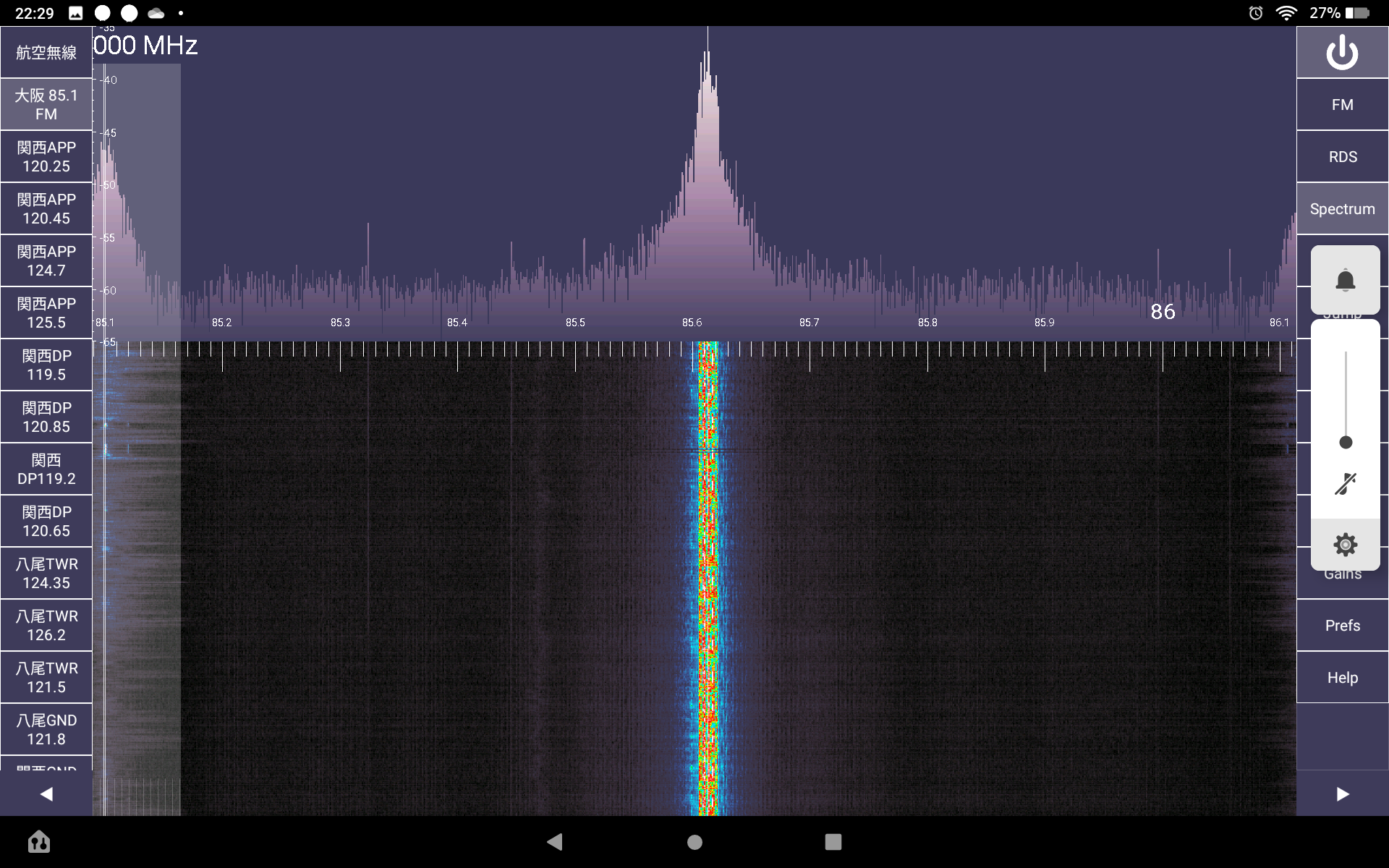Open the 航空無線 preset category
This screenshot has width=1389, height=868.
pos(46,52)
